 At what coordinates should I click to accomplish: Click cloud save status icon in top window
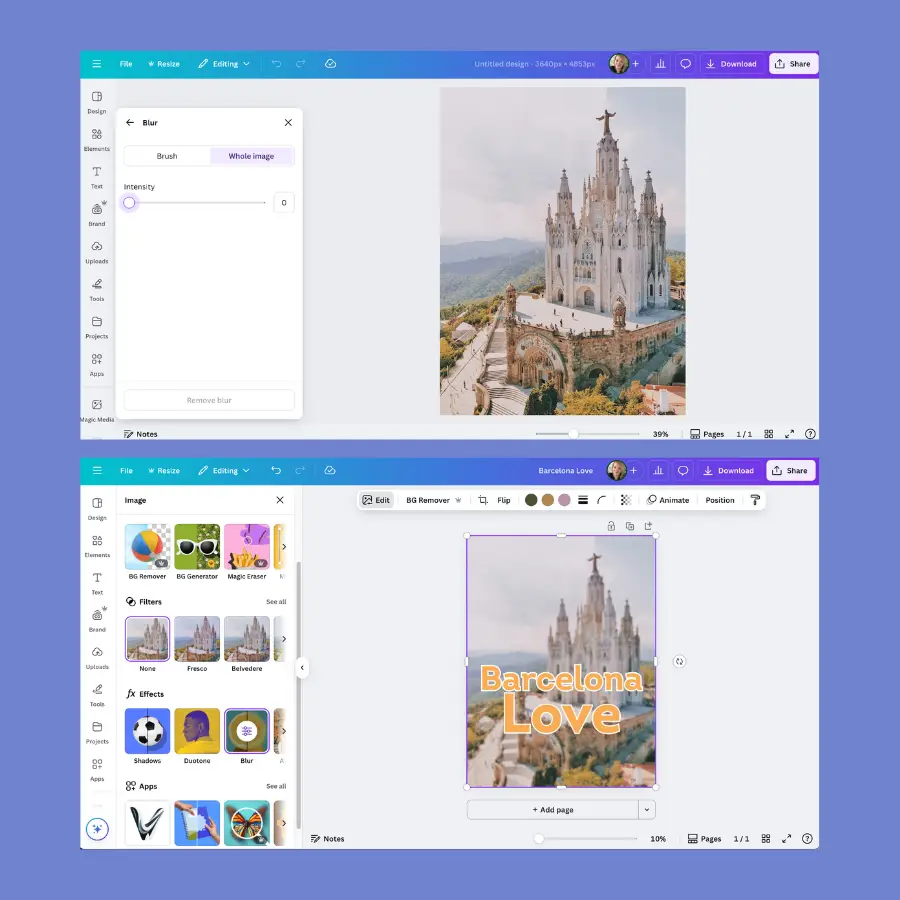(330, 64)
